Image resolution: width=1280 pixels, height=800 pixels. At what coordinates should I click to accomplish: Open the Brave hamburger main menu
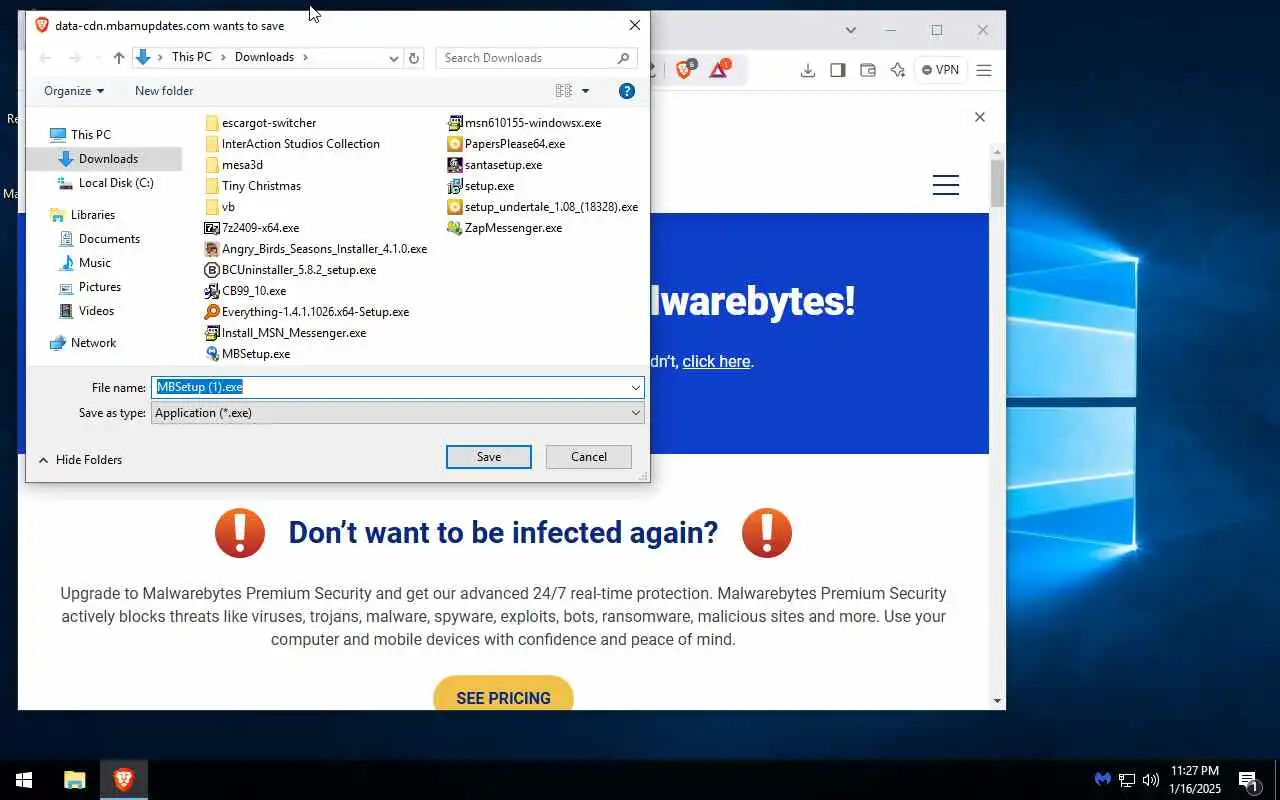984,70
